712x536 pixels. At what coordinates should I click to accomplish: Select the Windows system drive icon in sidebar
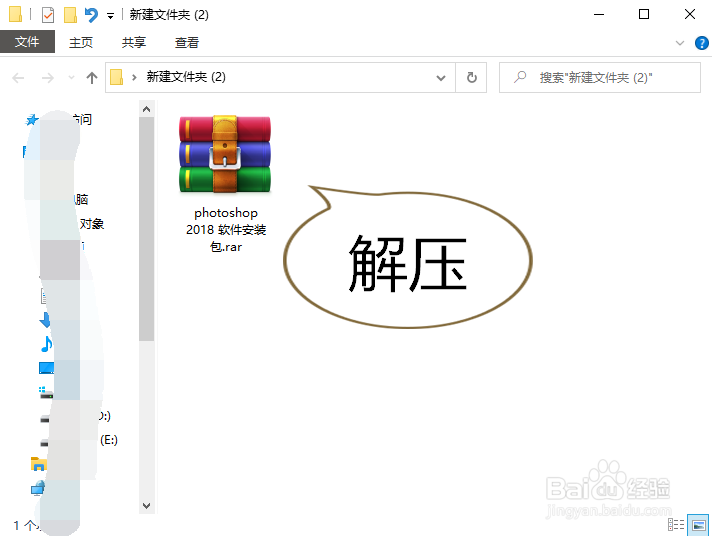(46, 393)
